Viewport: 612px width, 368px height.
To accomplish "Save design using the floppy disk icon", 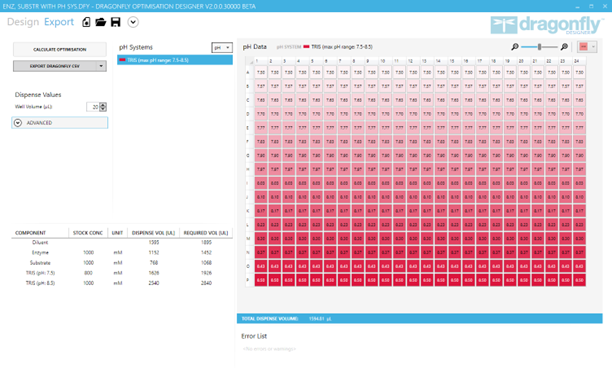I will (116, 22).
